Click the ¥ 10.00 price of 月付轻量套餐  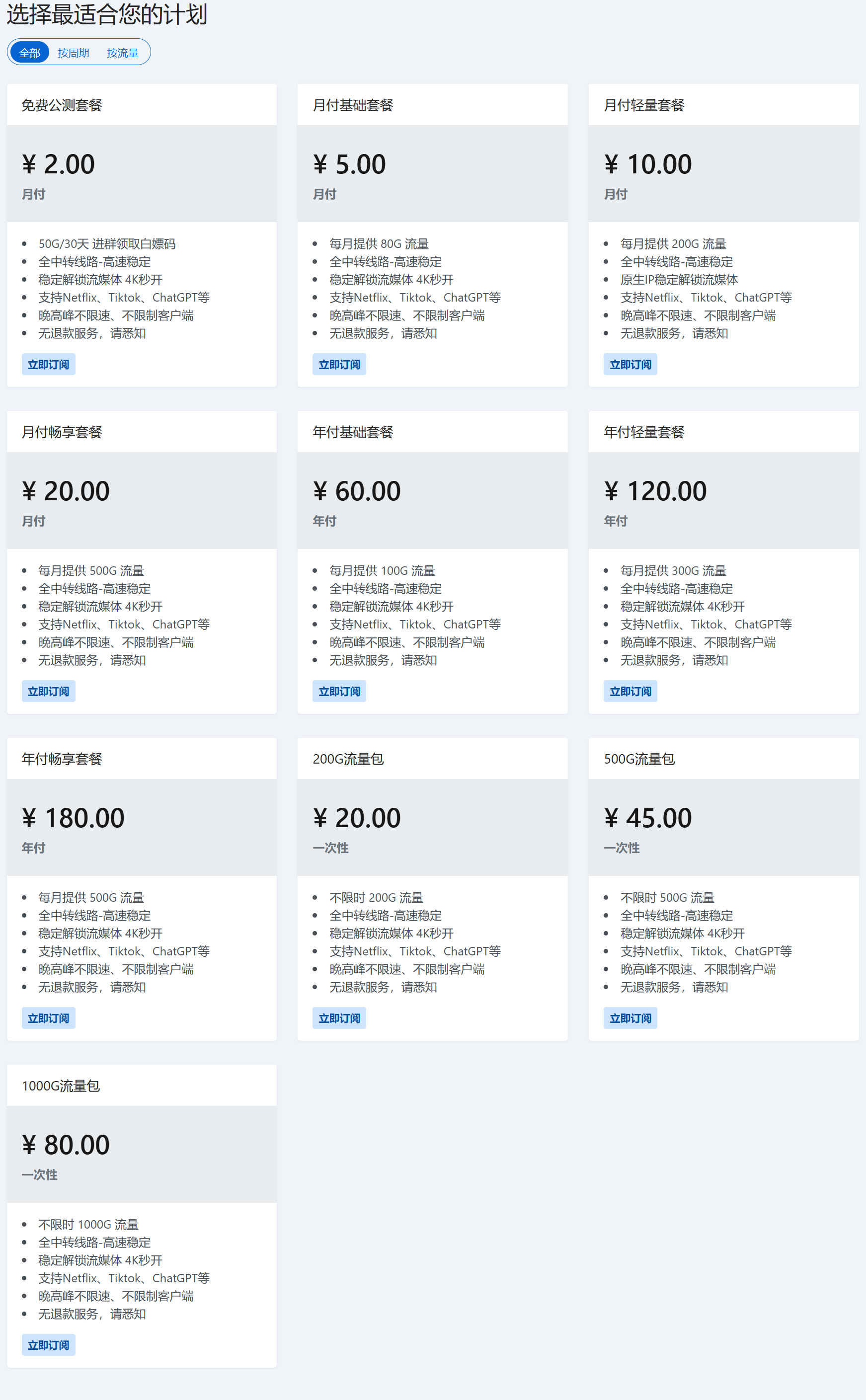(x=648, y=164)
